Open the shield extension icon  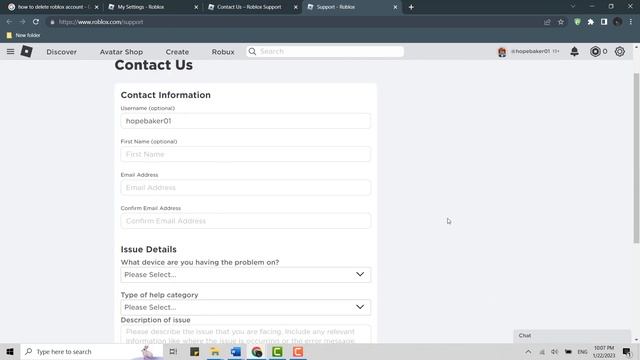pyautogui.click(x=577, y=22)
